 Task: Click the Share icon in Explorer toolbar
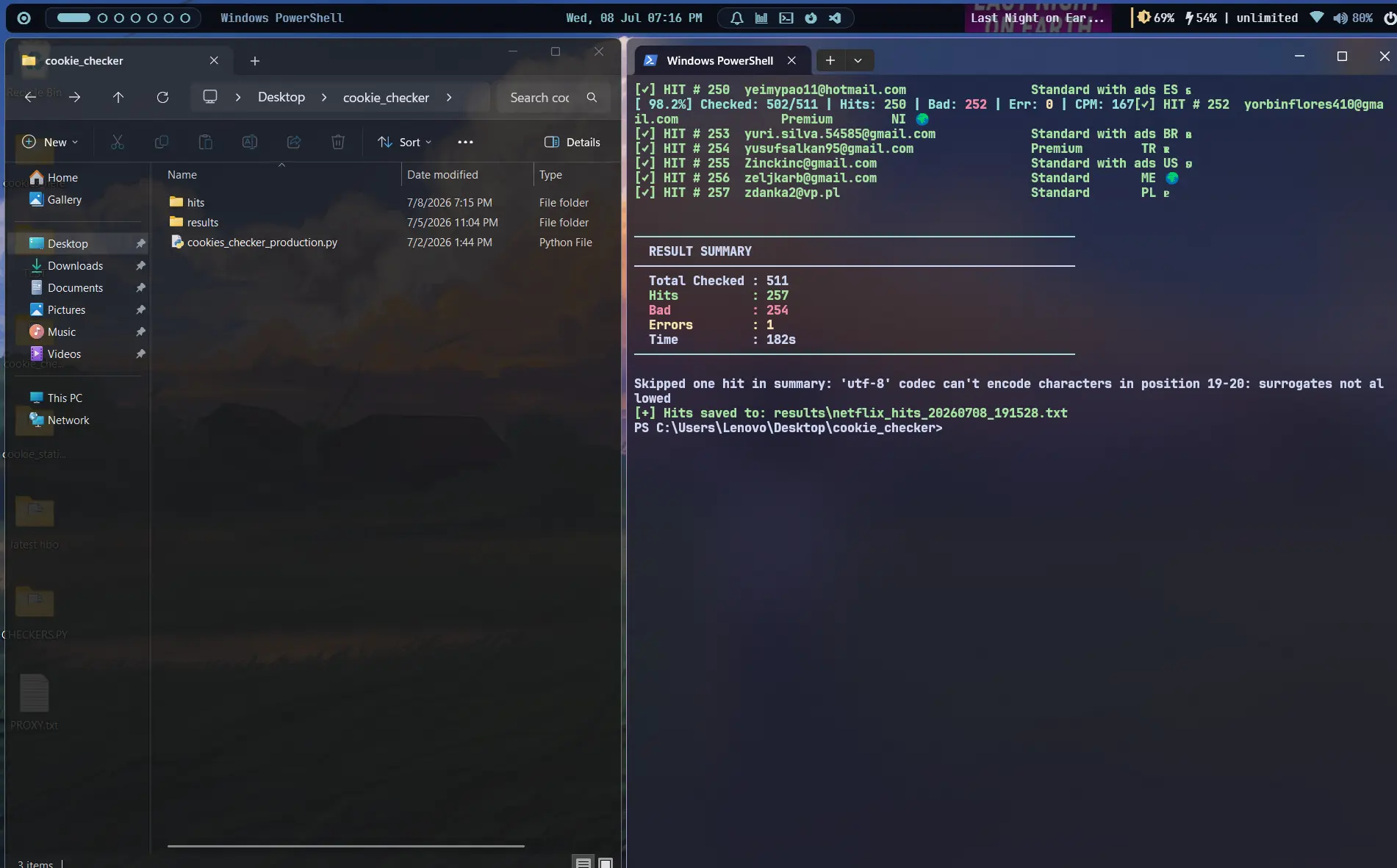click(294, 142)
